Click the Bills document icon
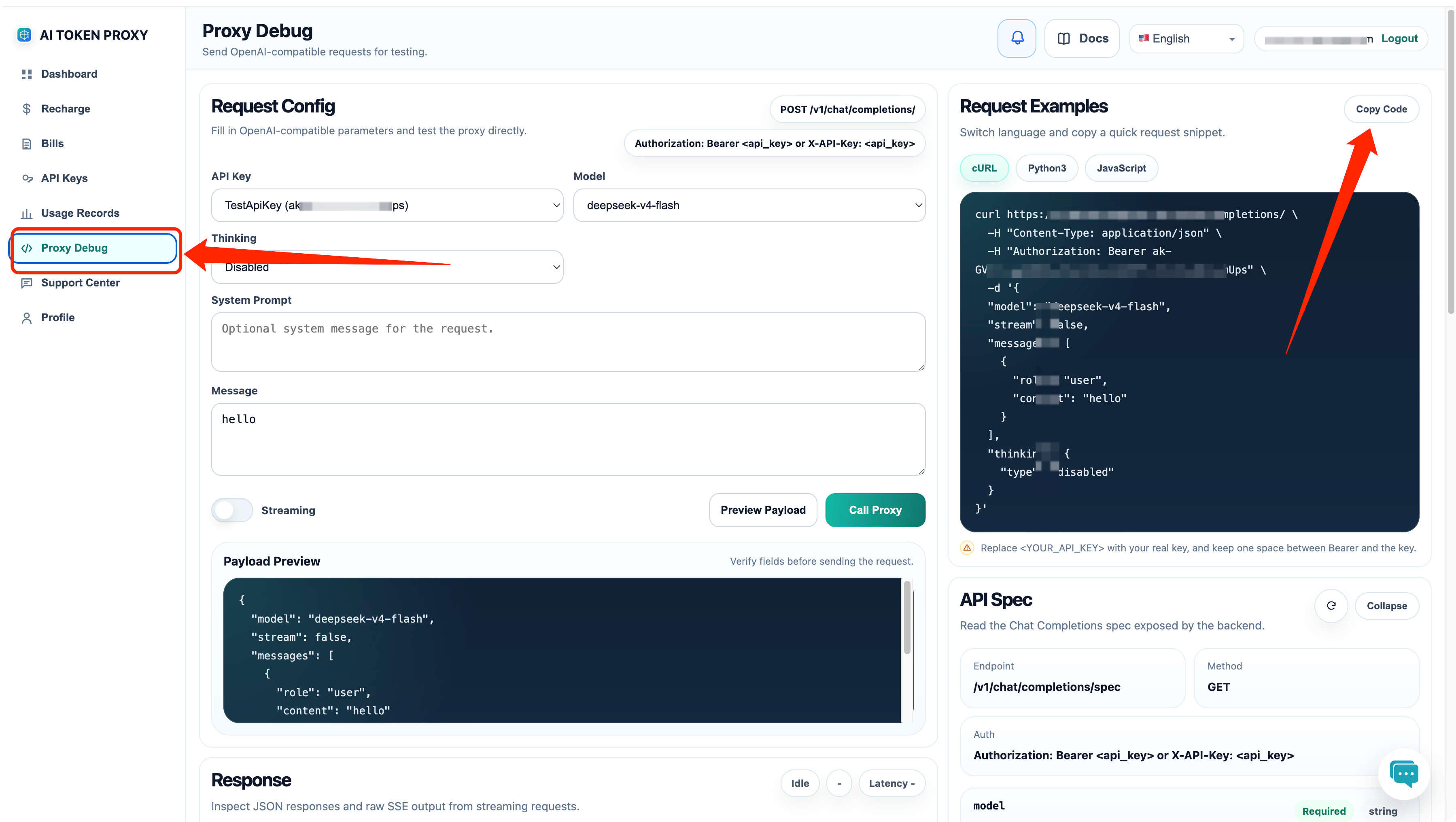This screenshot has height=822, width=1456. pos(27,144)
